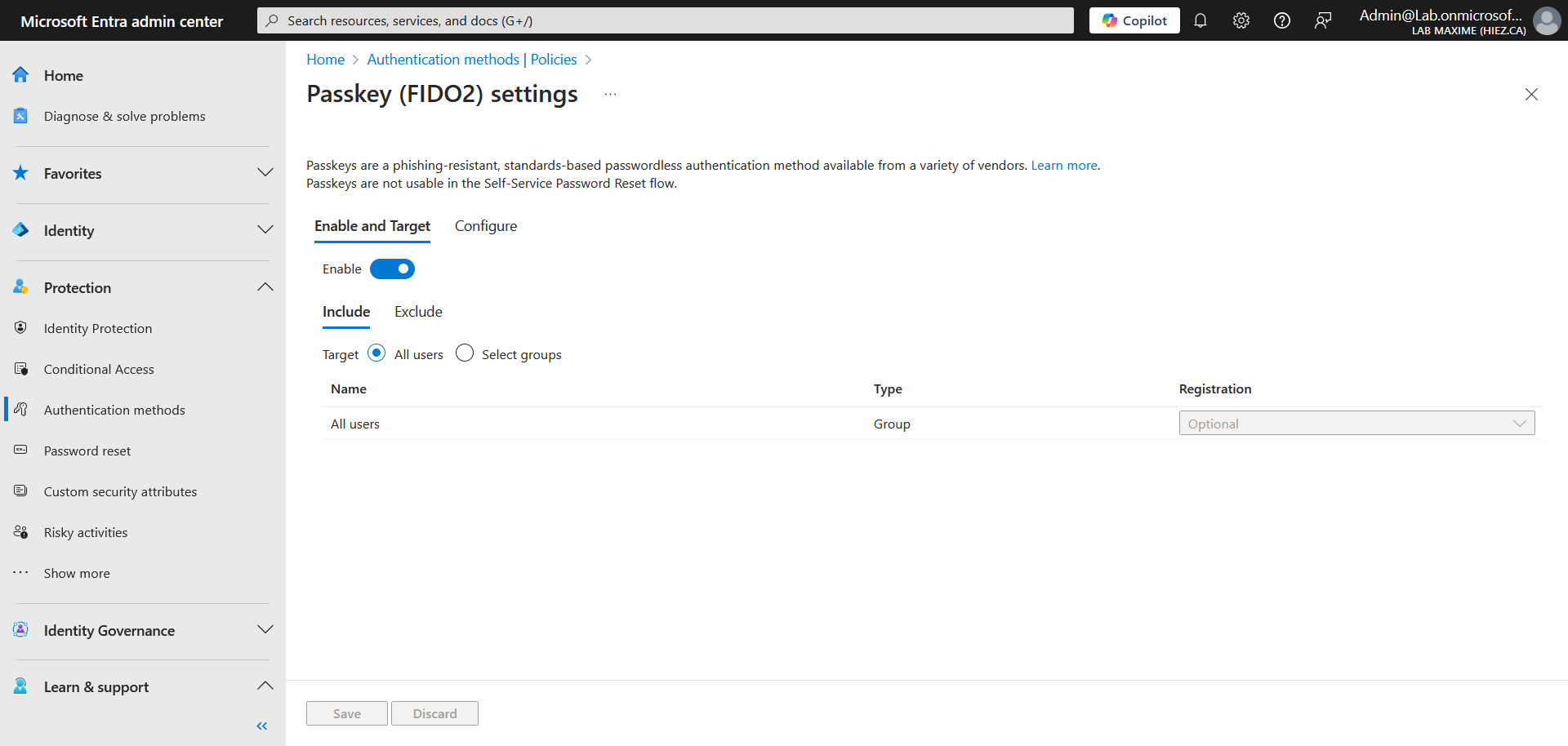
Task: Open the more options ellipsis beside title
Action: [610, 95]
